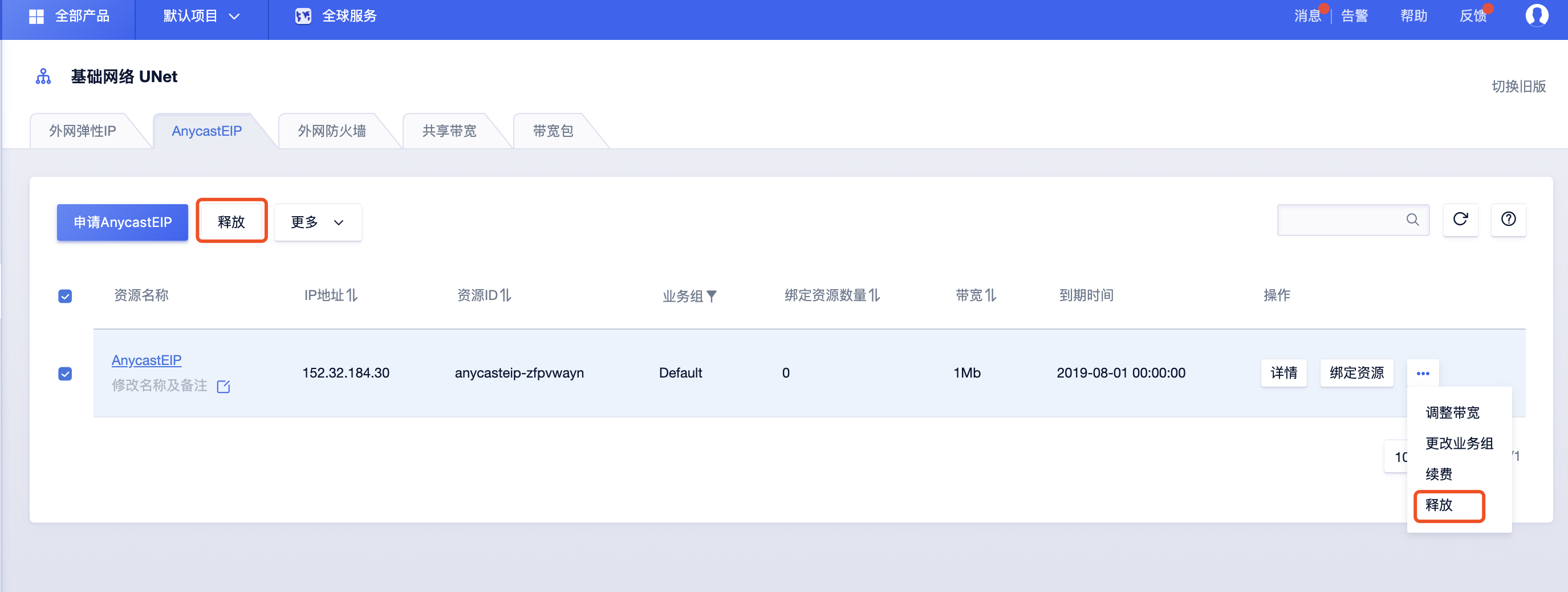Image resolution: width=1568 pixels, height=592 pixels.
Task: Toggle the select-all header checkbox
Action: click(x=65, y=297)
